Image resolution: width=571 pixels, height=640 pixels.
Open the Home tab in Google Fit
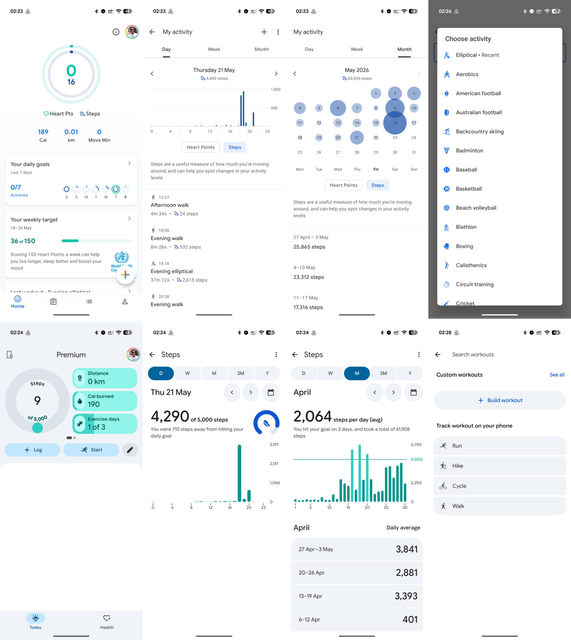tap(18, 302)
